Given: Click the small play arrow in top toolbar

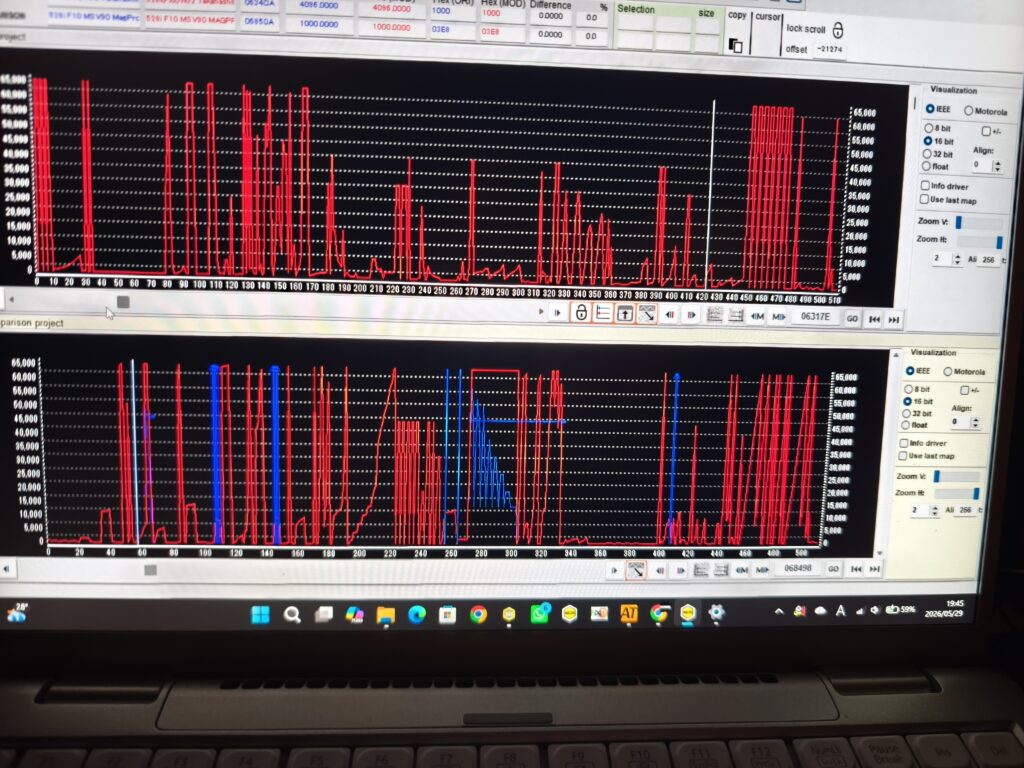Looking at the screenshot, I should (541, 312).
